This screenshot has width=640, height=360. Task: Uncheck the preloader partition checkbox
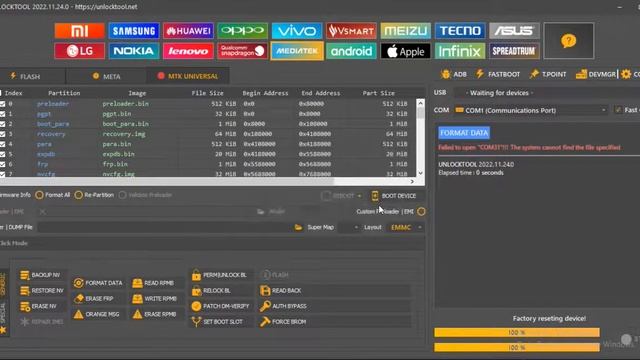pos(3,104)
